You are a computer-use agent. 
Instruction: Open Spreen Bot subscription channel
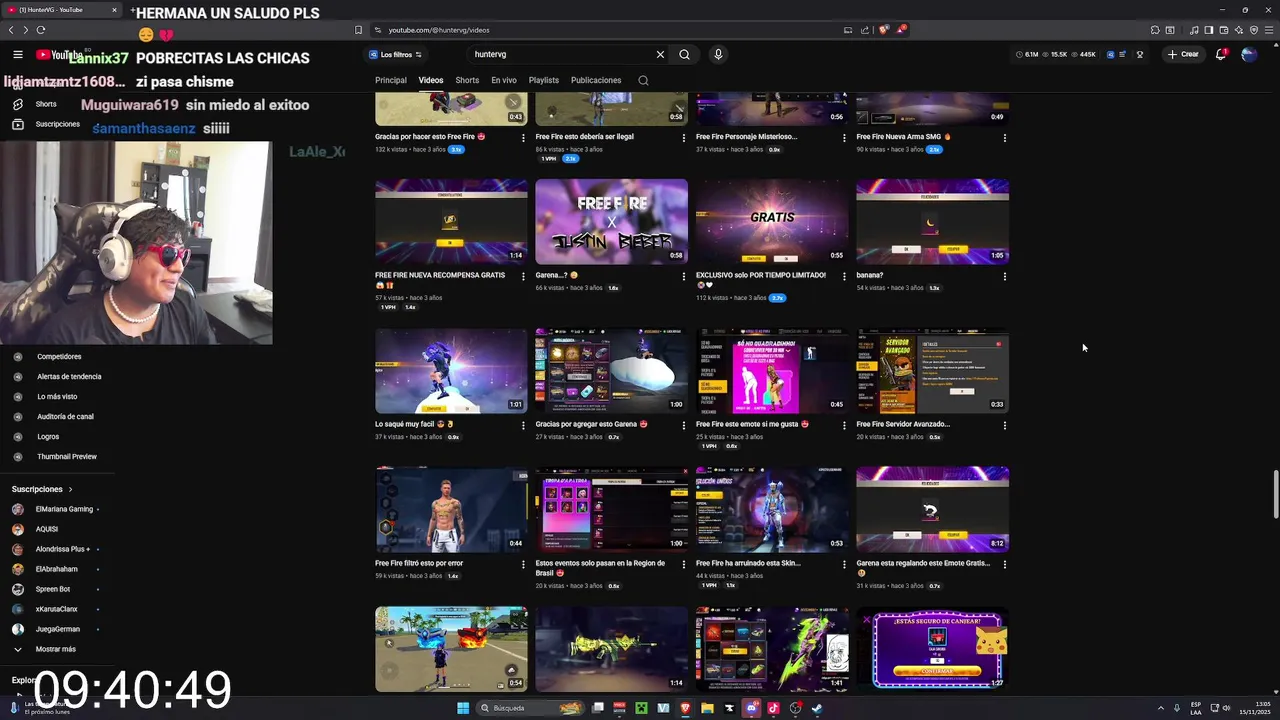click(53, 589)
